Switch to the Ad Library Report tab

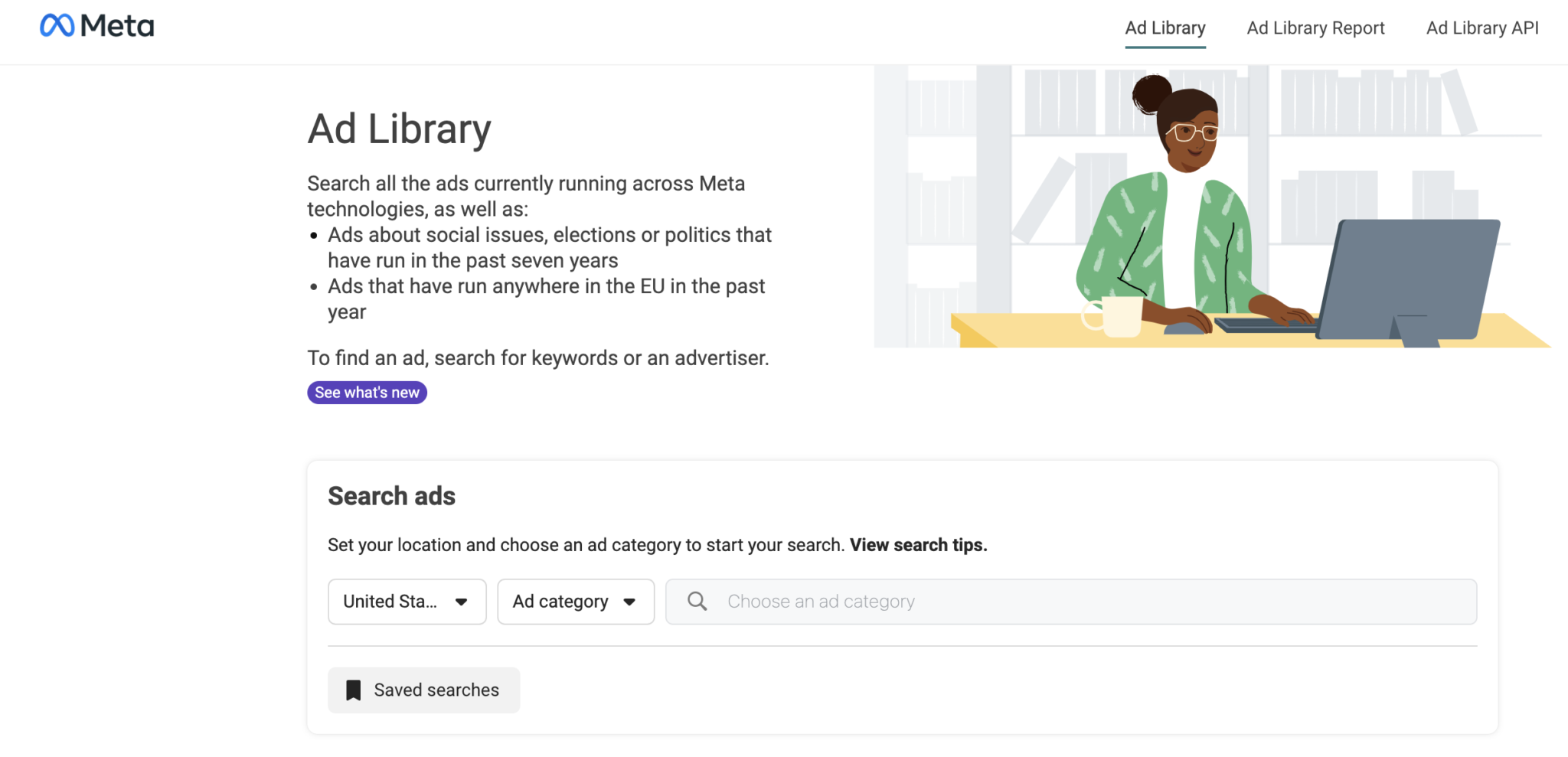pos(1315,28)
